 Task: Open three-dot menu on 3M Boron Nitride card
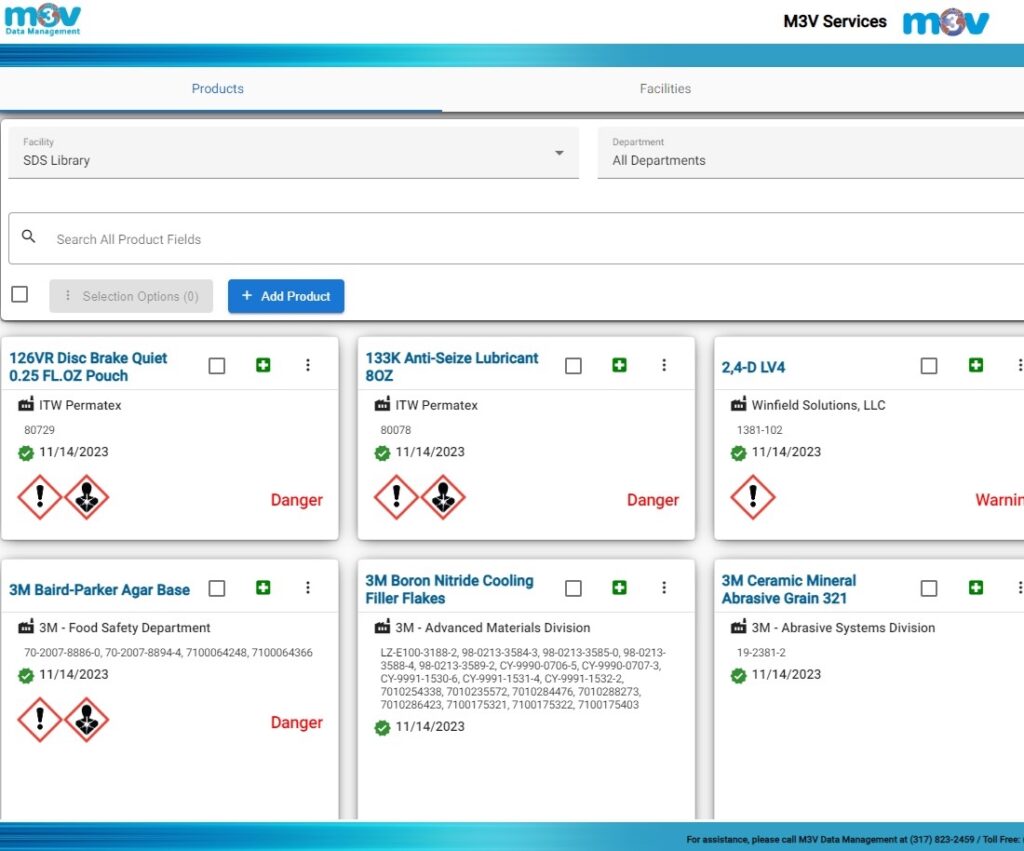tap(664, 588)
